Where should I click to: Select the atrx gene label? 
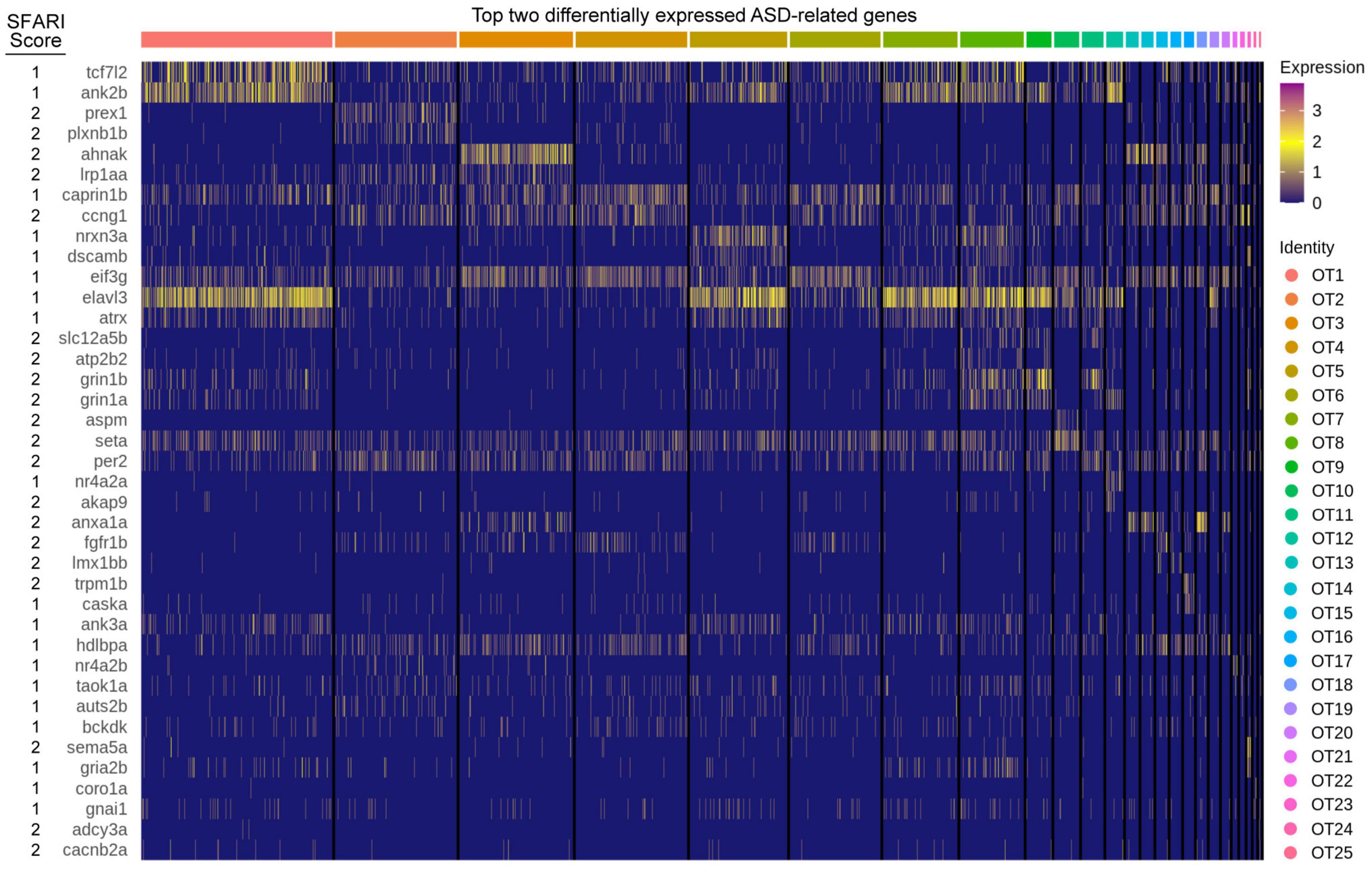click(x=113, y=318)
